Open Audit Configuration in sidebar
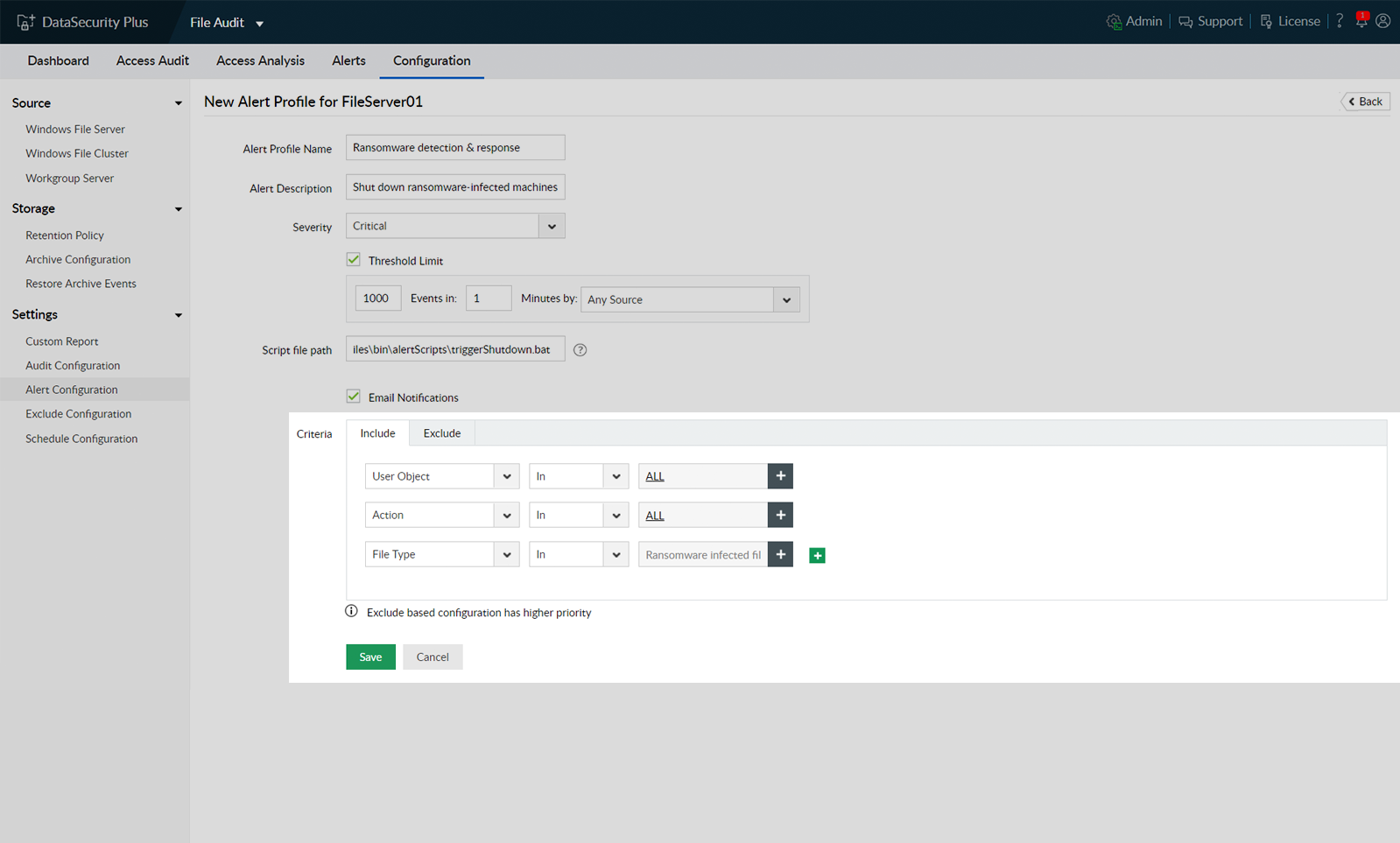The height and width of the screenshot is (843, 1400). tap(73, 365)
